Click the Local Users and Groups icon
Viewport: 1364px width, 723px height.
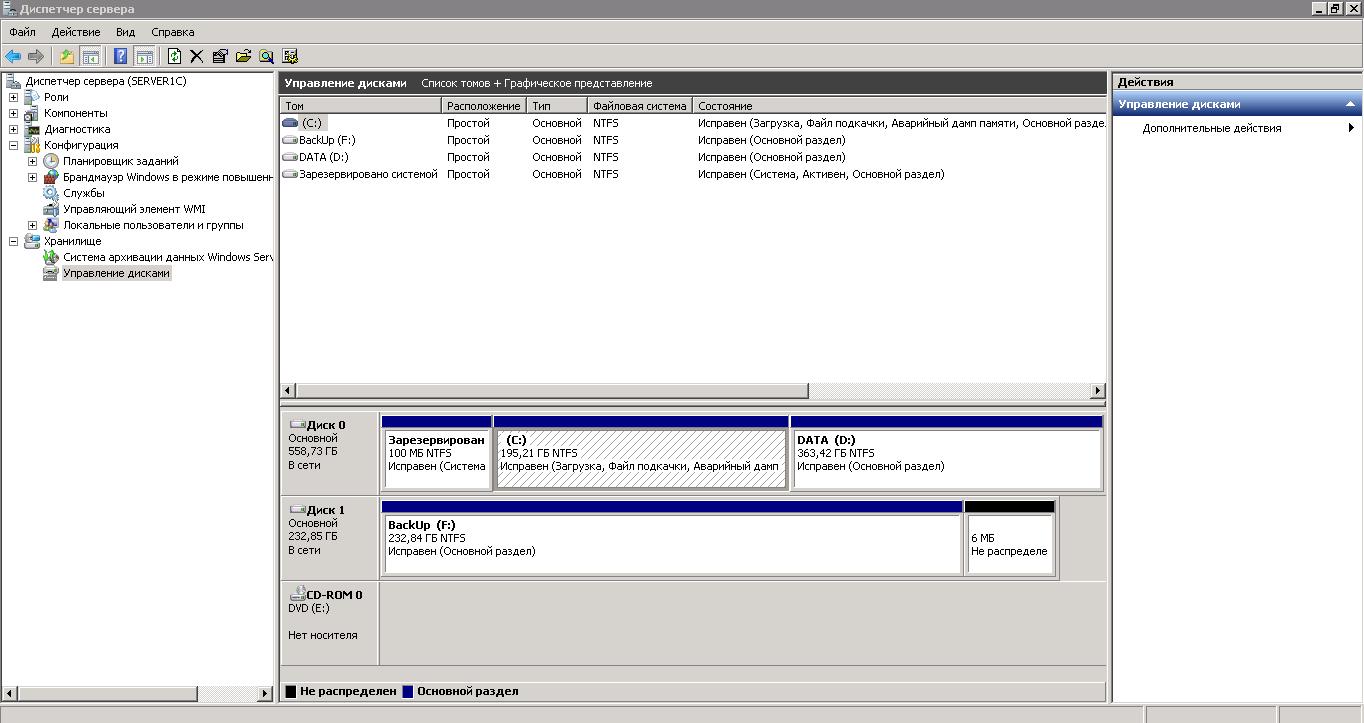click(x=51, y=225)
